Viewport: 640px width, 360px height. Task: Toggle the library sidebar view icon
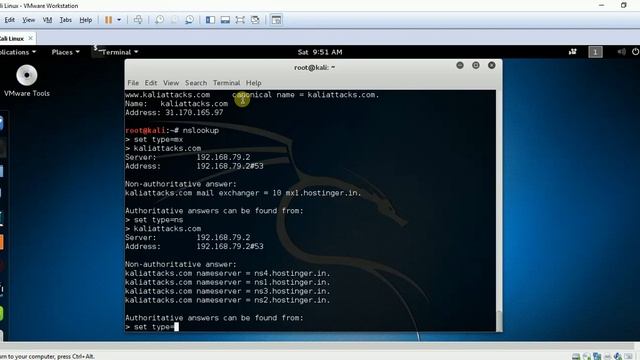pos(210,20)
